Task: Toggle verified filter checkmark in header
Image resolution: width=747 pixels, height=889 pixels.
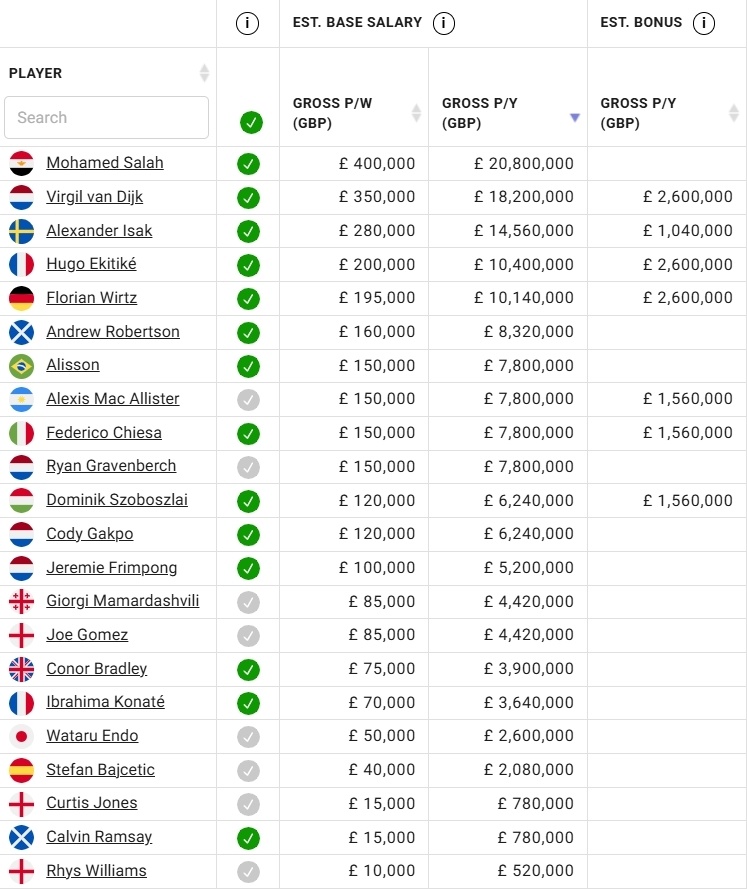Action: click(251, 123)
